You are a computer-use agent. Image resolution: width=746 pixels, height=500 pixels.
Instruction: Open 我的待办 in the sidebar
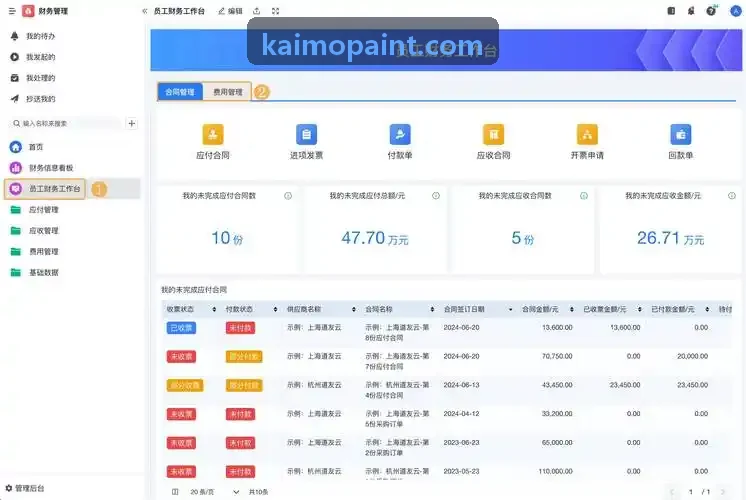(x=40, y=36)
